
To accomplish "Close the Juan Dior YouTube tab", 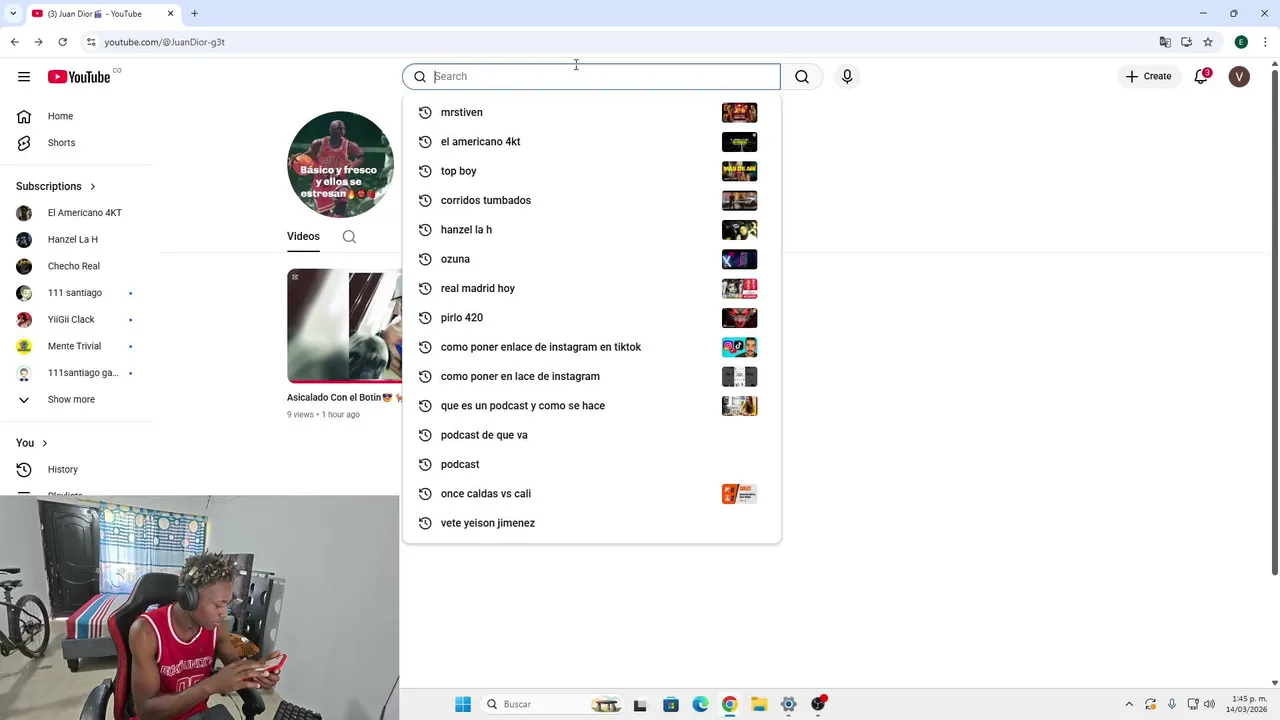I will pos(170,14).
